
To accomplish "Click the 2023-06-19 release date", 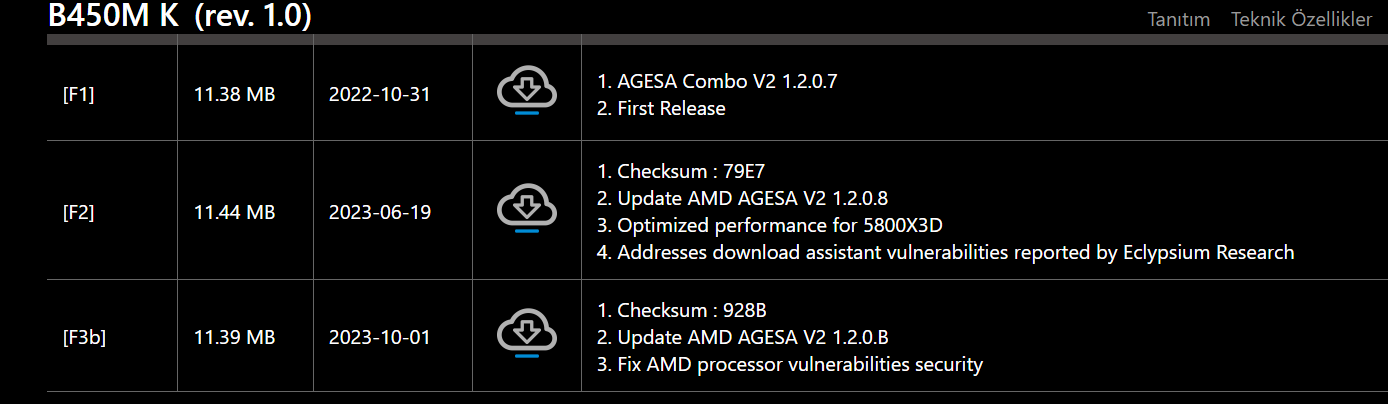I will pos(379,212).
